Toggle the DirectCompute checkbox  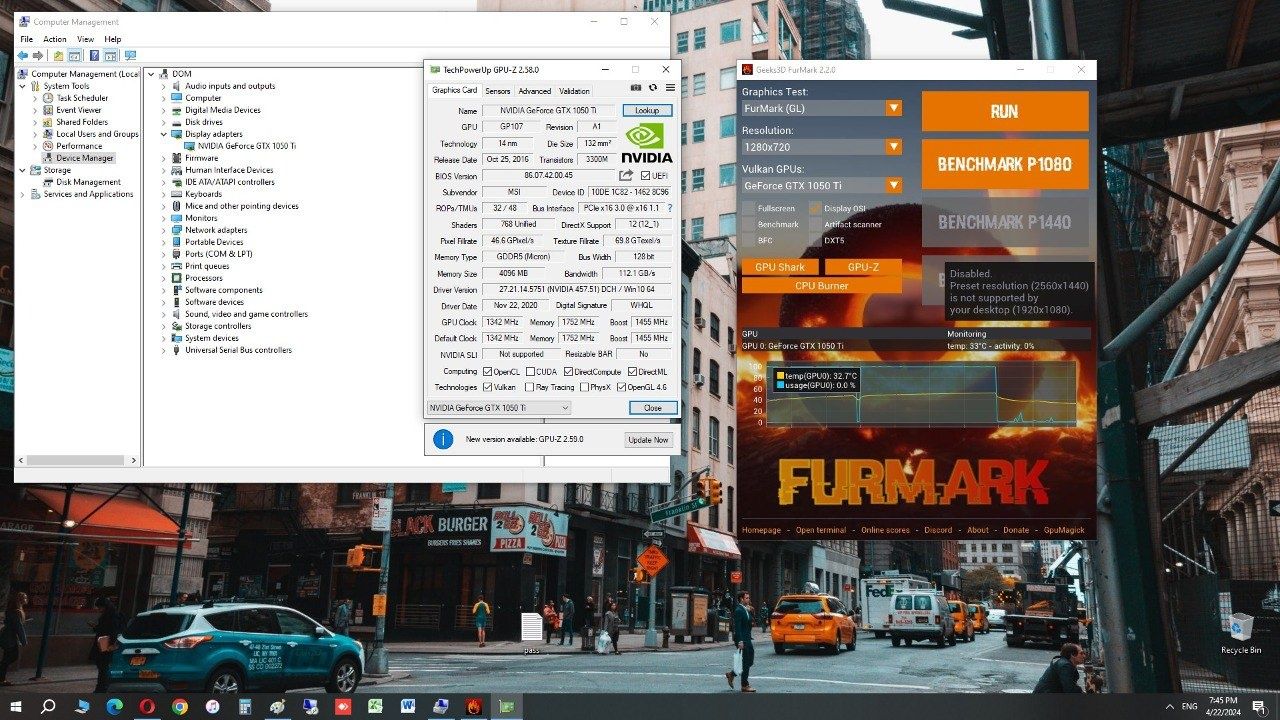pos(567,372)
